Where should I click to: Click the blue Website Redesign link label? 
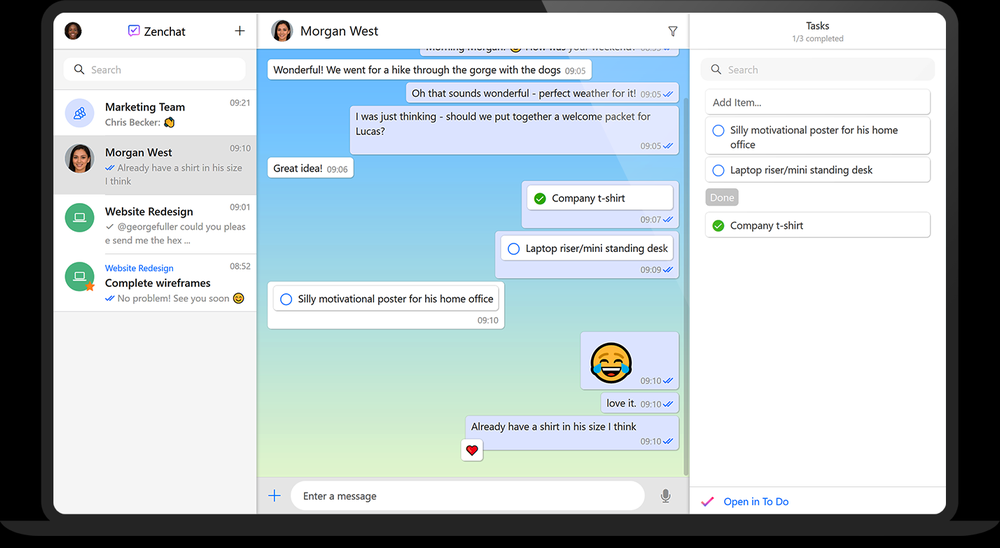(139, 268)
